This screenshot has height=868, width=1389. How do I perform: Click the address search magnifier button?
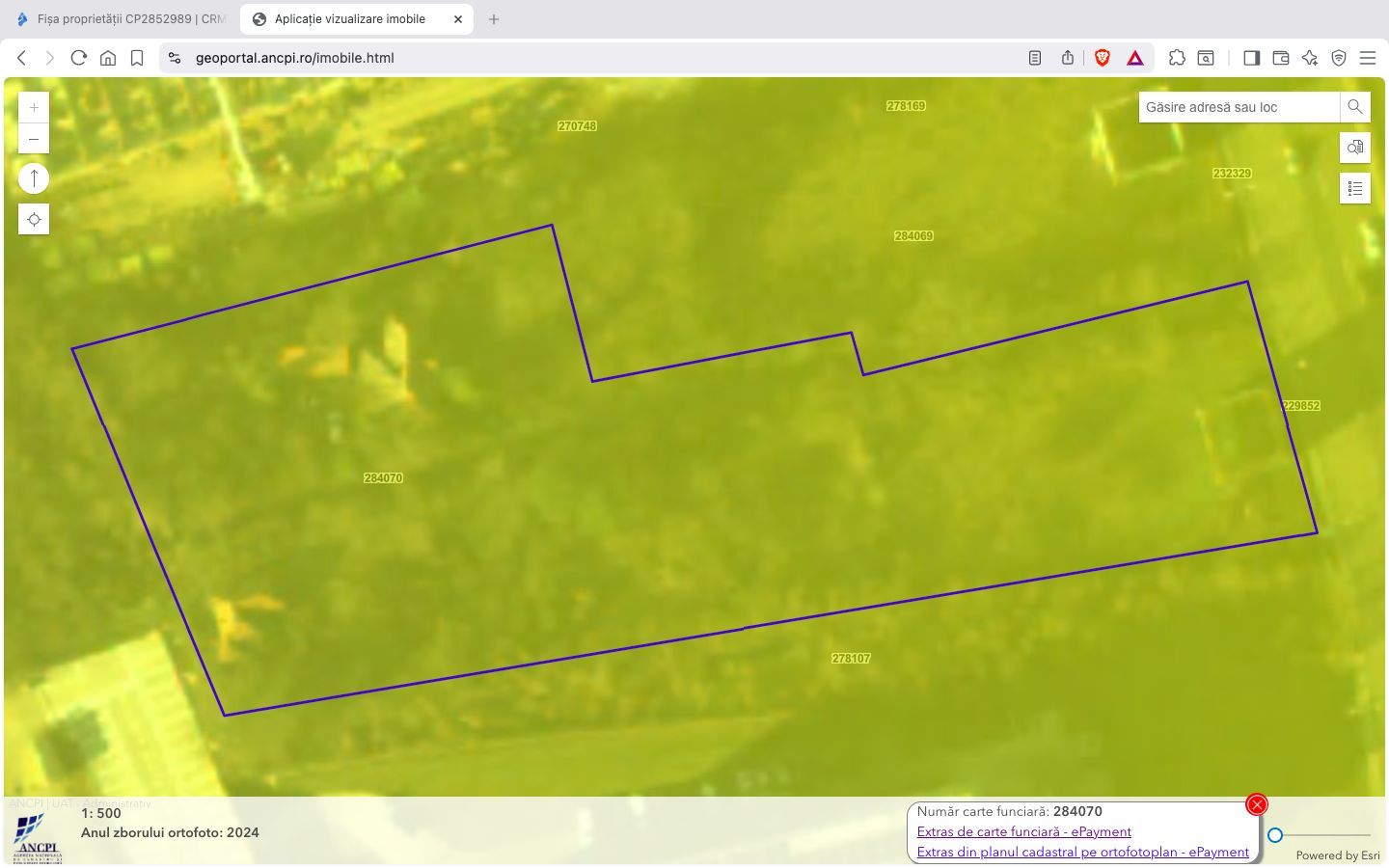1354,107
